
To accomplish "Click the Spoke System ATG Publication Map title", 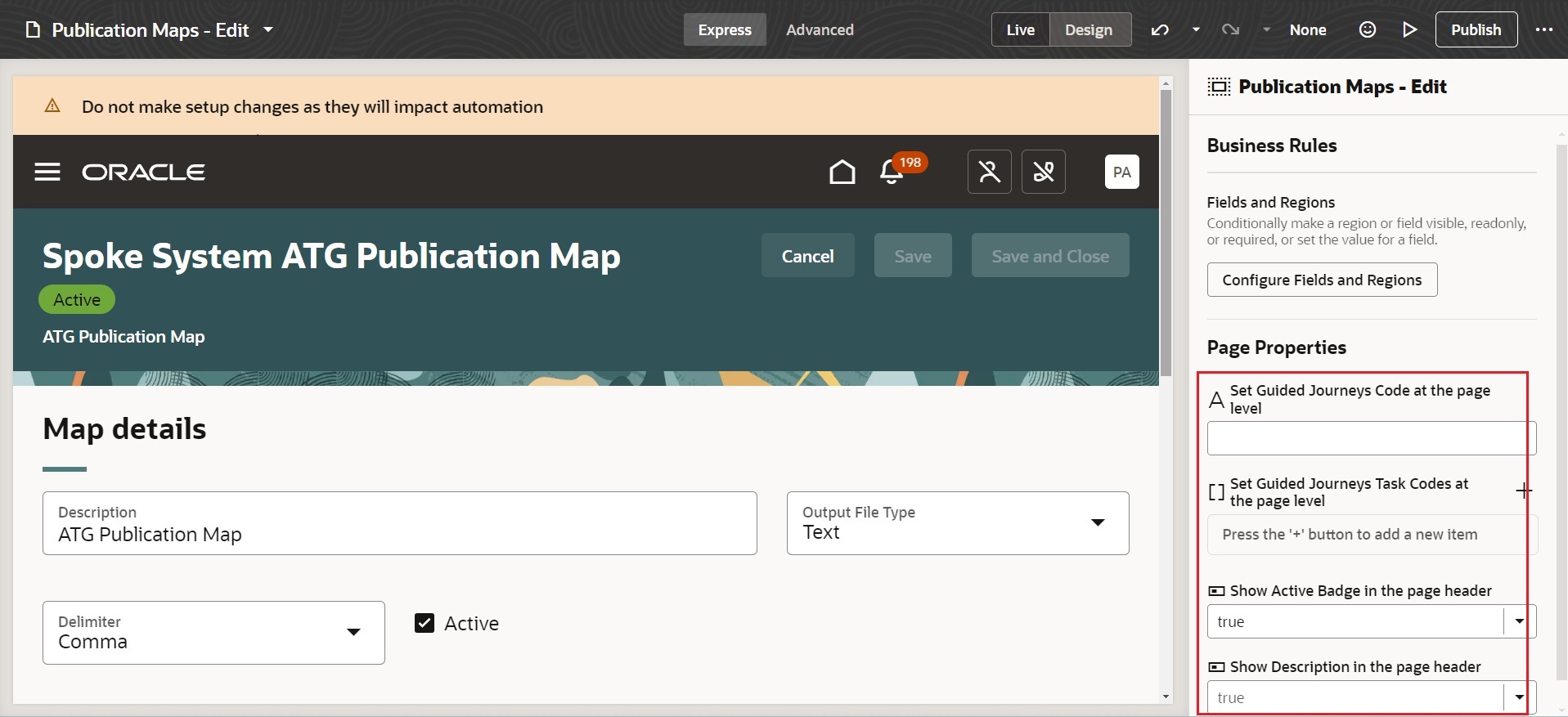I will 331,256.
